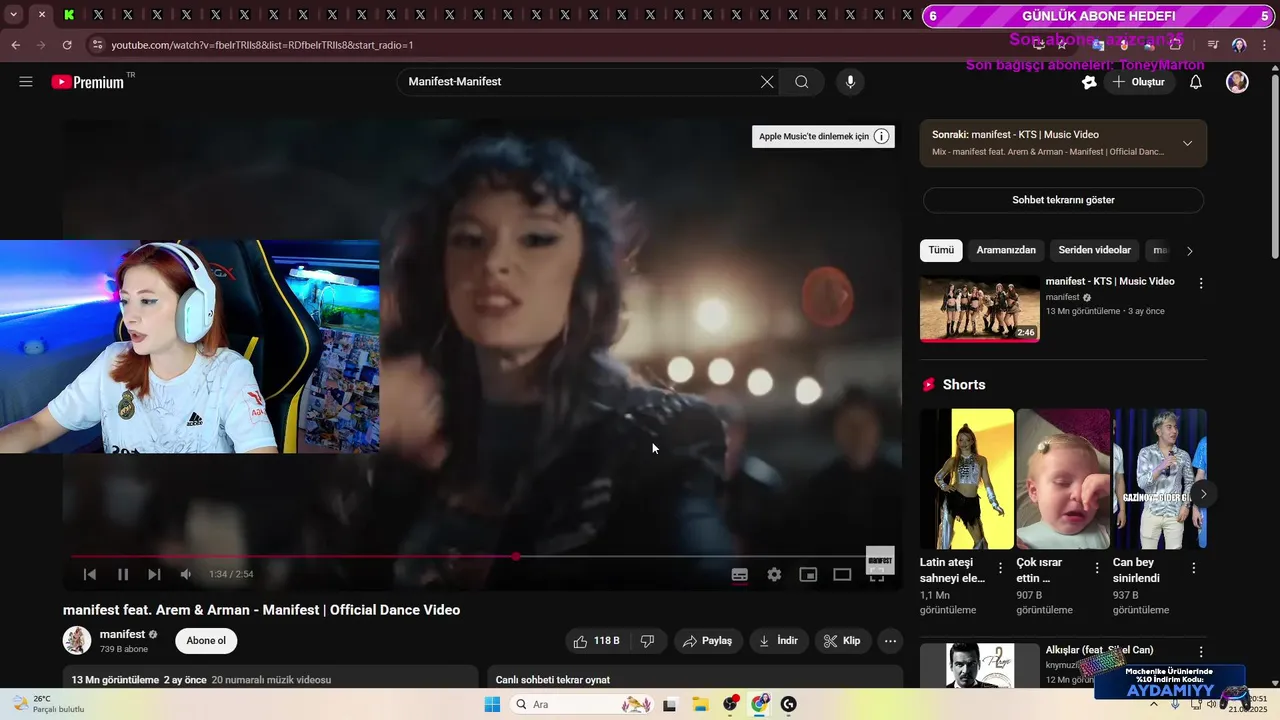Toggle theater mode view
The image size is (1280, 720).
tap(842, 574)
